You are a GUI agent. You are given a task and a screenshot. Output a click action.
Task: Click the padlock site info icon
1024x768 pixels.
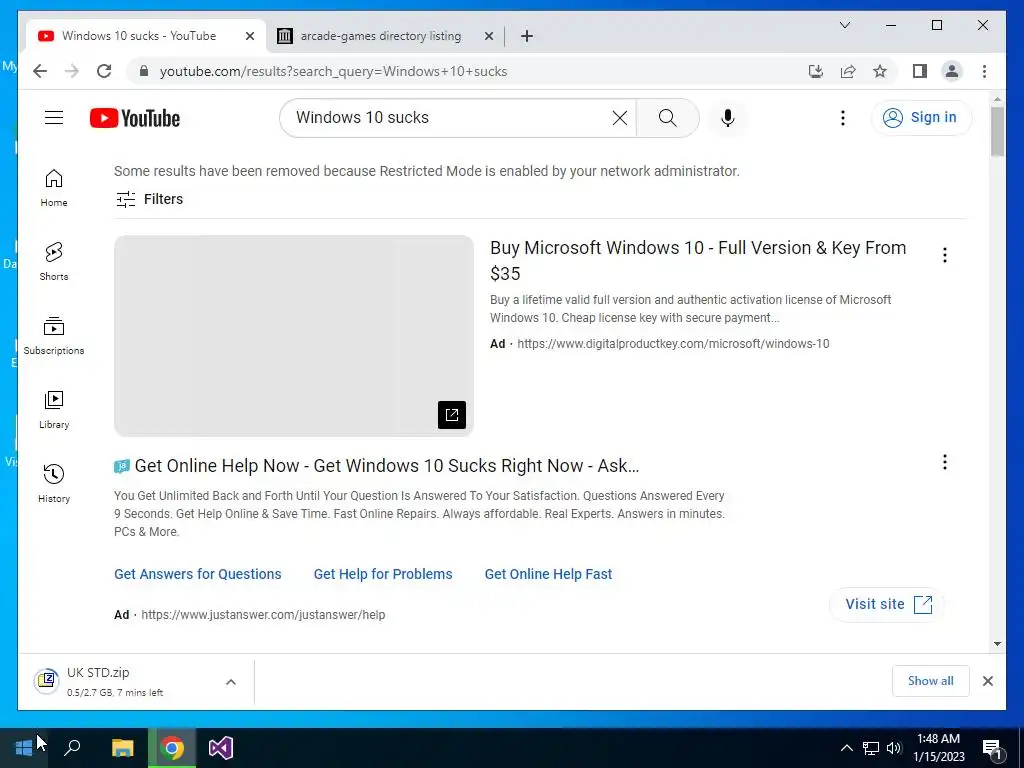coord(144,71)
